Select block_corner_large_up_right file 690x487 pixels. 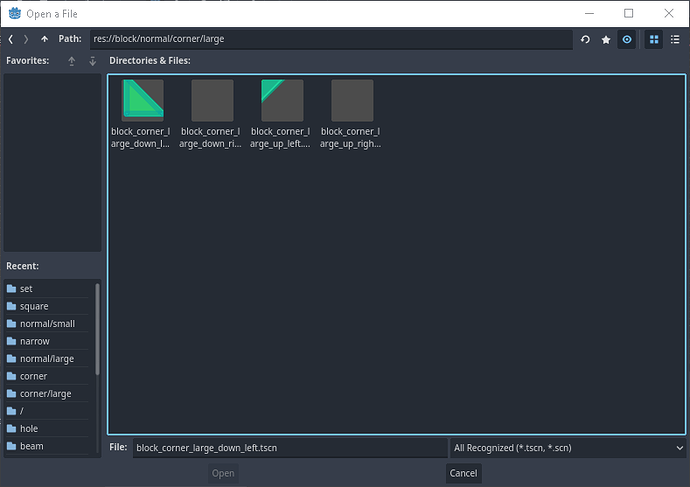pos(352,114)
